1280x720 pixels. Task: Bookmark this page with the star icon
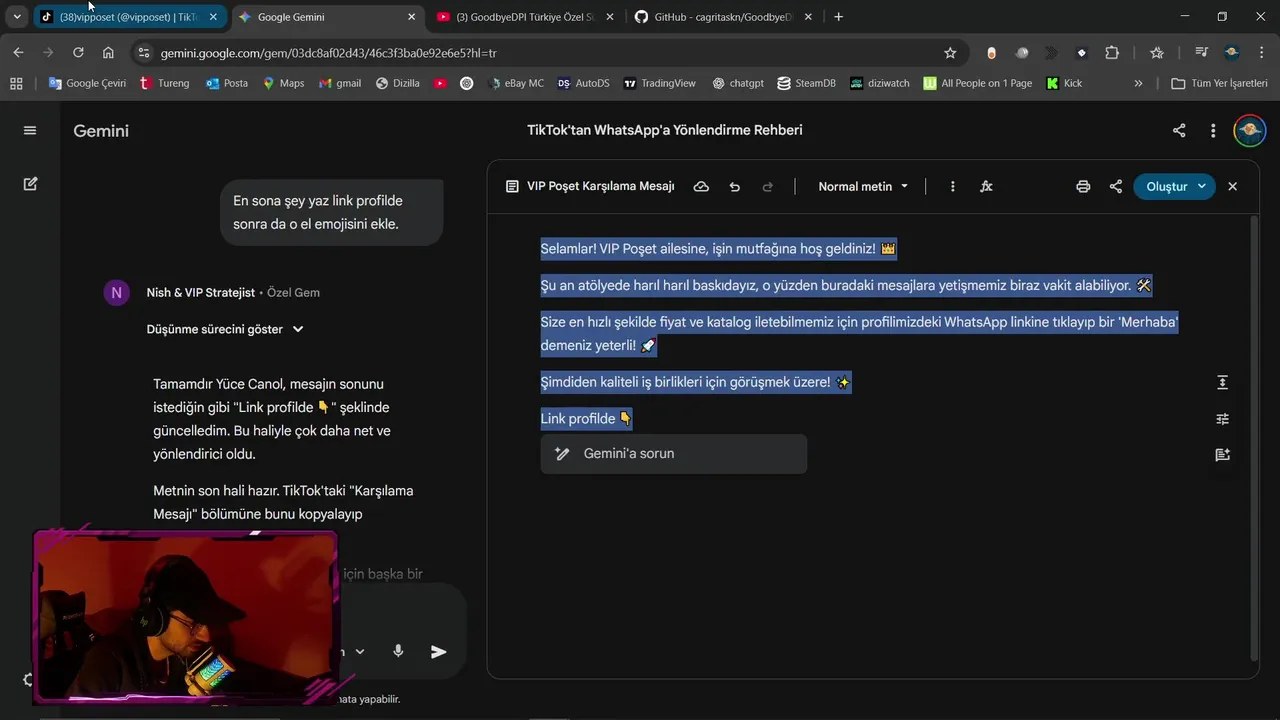coord(950,53)
